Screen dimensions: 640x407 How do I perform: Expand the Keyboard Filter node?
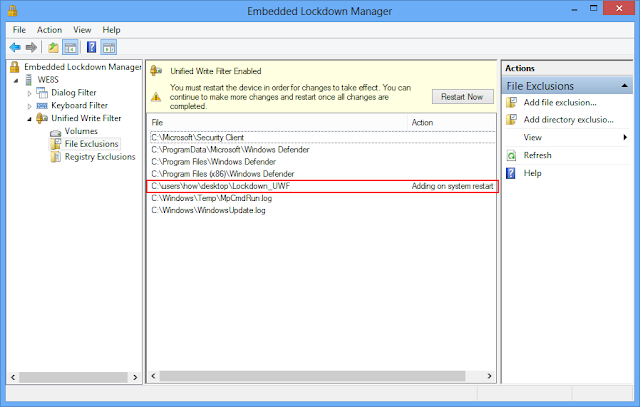click(29, 106)
